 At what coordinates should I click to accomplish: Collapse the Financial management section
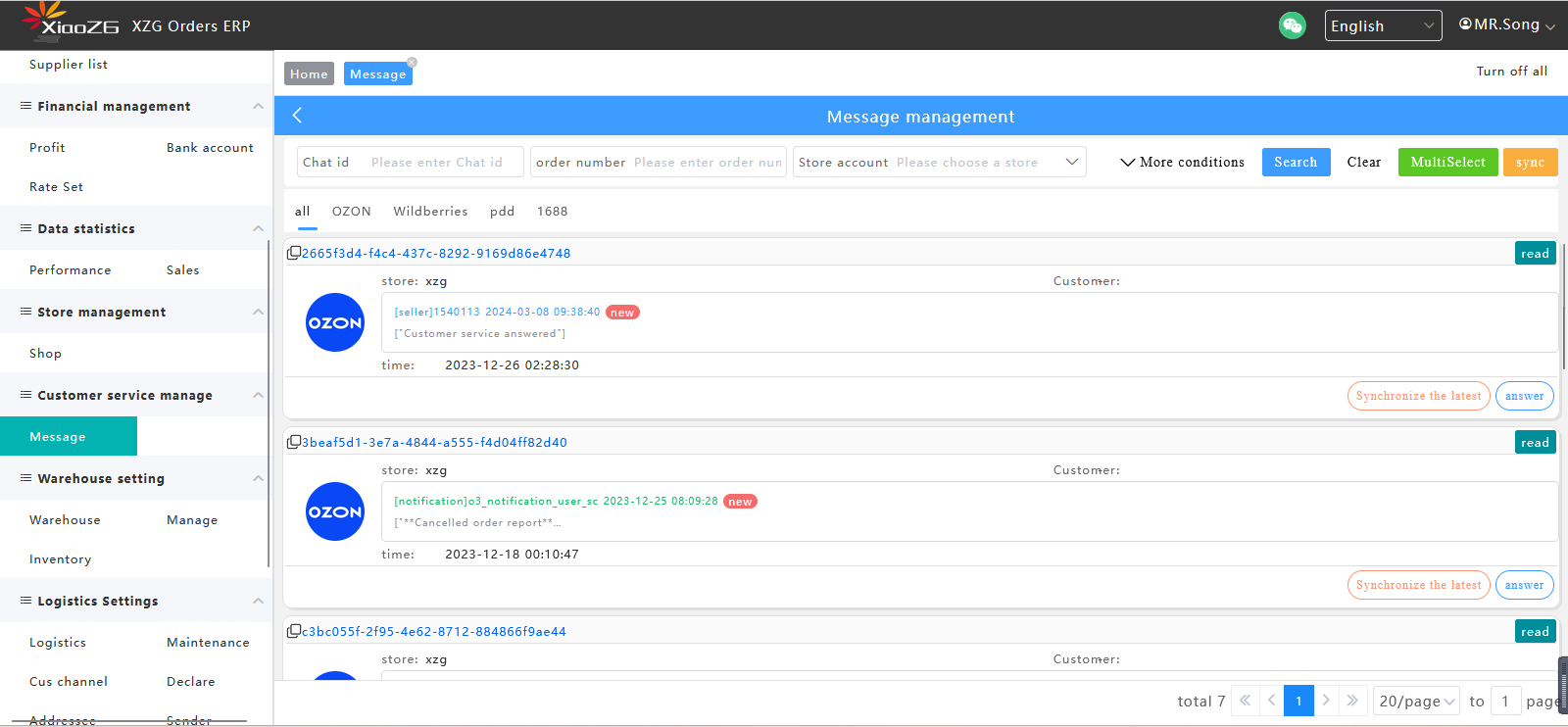258,106
